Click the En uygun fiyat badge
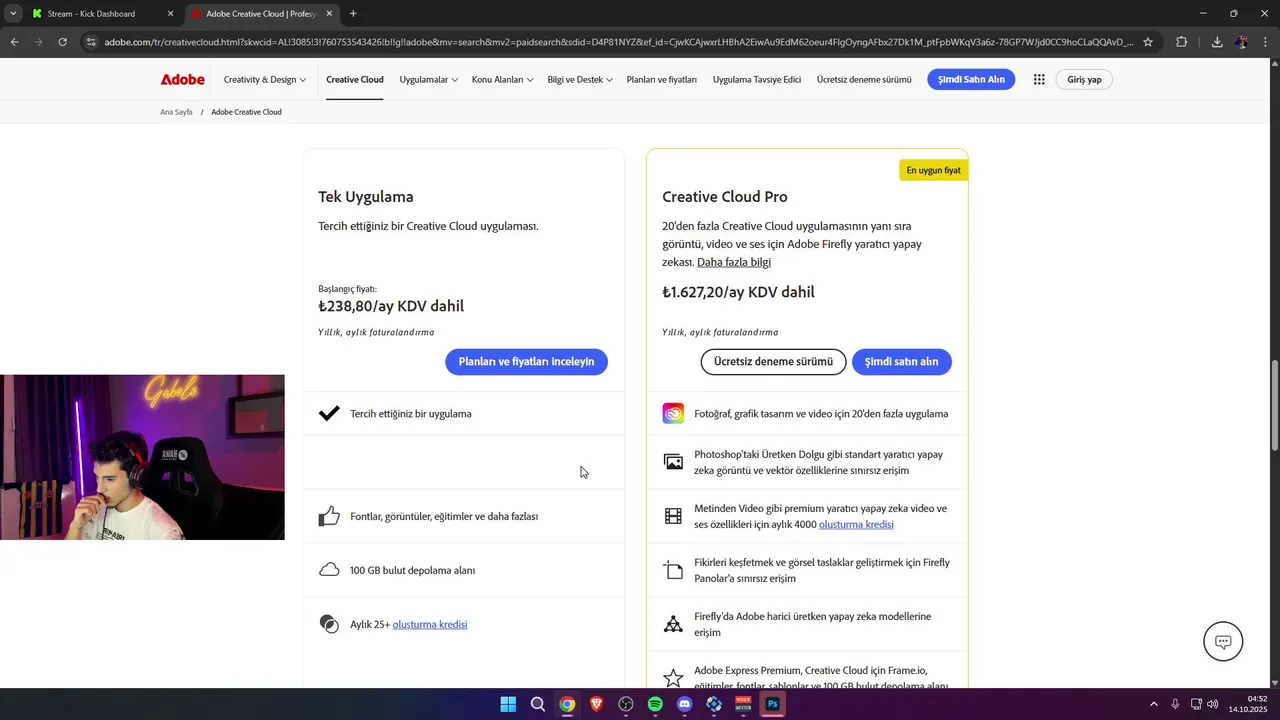Viewport: 1280px width, 720px height. pos(933,170)
